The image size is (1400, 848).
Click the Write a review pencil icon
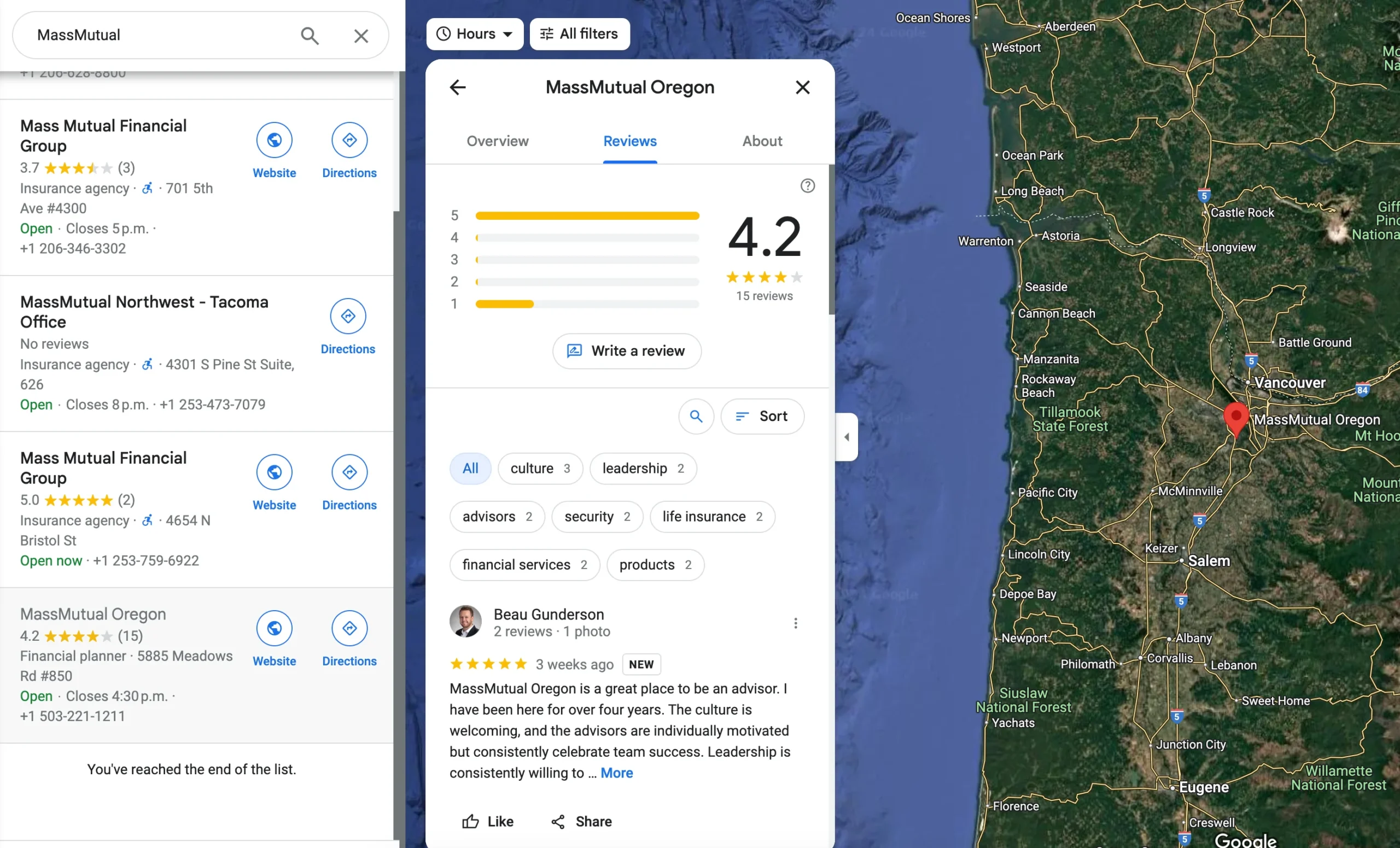[x=574, y=350]
